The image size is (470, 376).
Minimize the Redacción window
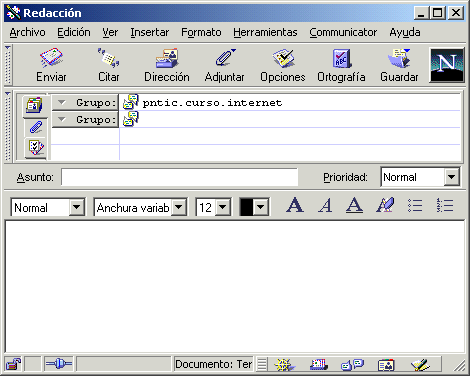click(421, 13)
